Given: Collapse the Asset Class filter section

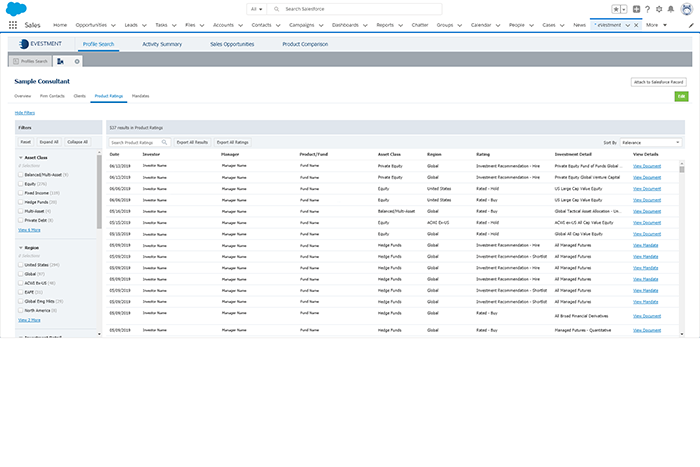Looking at the screenshot, I should coord(21,158).
